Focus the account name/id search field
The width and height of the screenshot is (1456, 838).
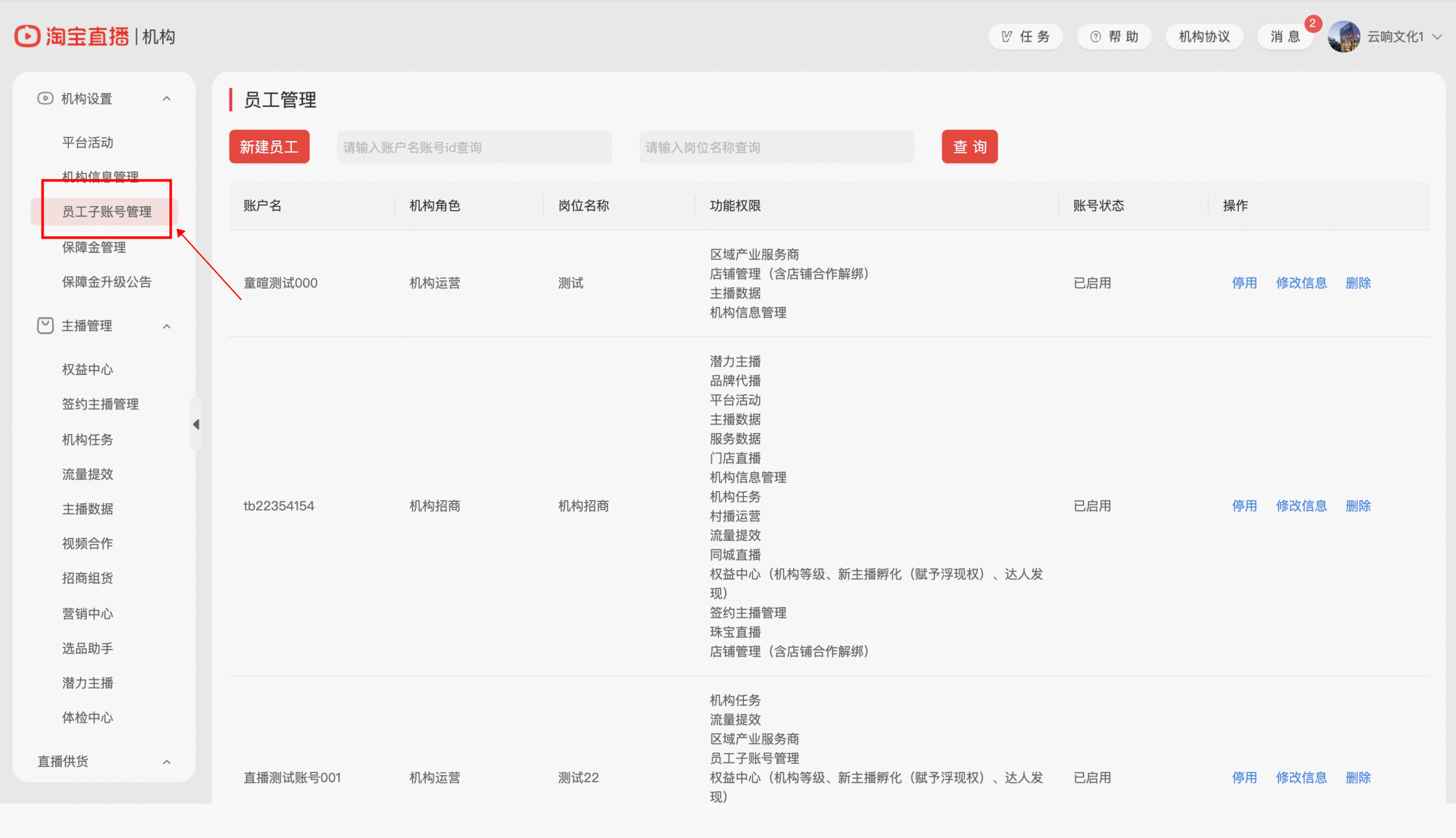point(474,147)
